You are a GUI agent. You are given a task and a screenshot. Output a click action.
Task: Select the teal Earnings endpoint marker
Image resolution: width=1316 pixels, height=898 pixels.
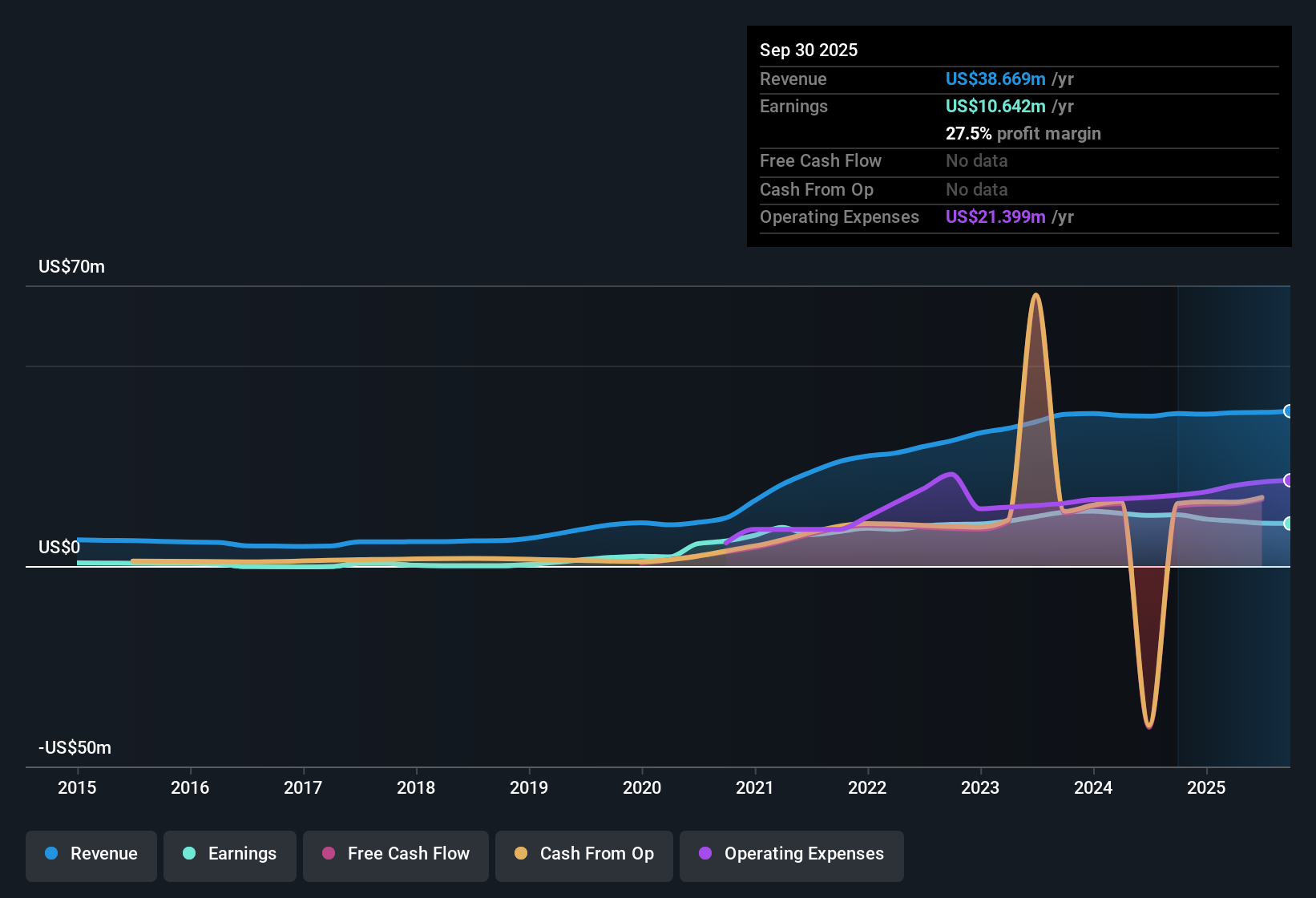[x=1289, y=524]
